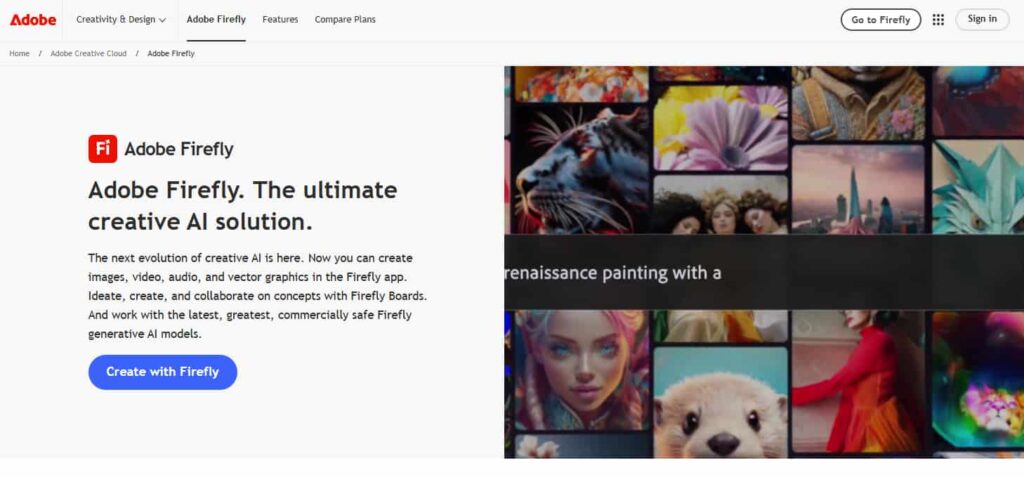
Task: Click the pink-haired woman thumbnail
Action: [582, 370]
